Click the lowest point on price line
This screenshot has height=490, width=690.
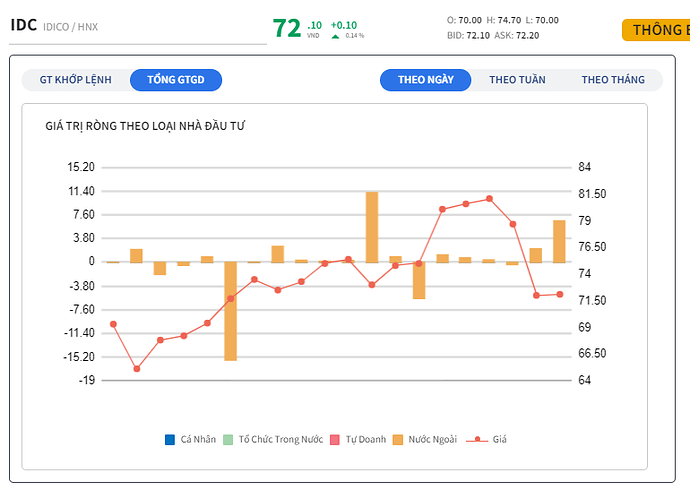coord(137,369)
